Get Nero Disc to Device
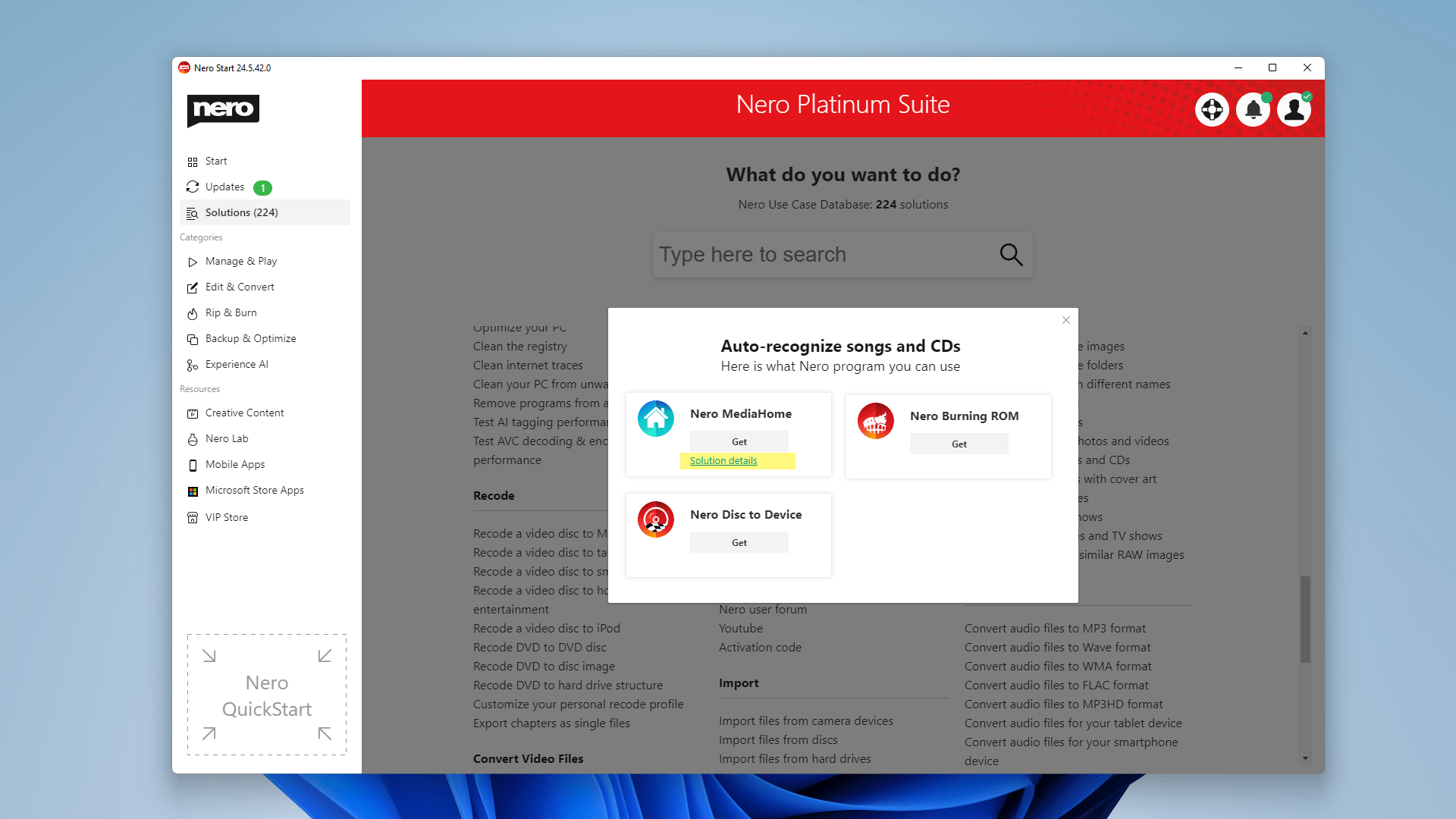This screenshot has height=819, width=1456. tap(739, 542)
